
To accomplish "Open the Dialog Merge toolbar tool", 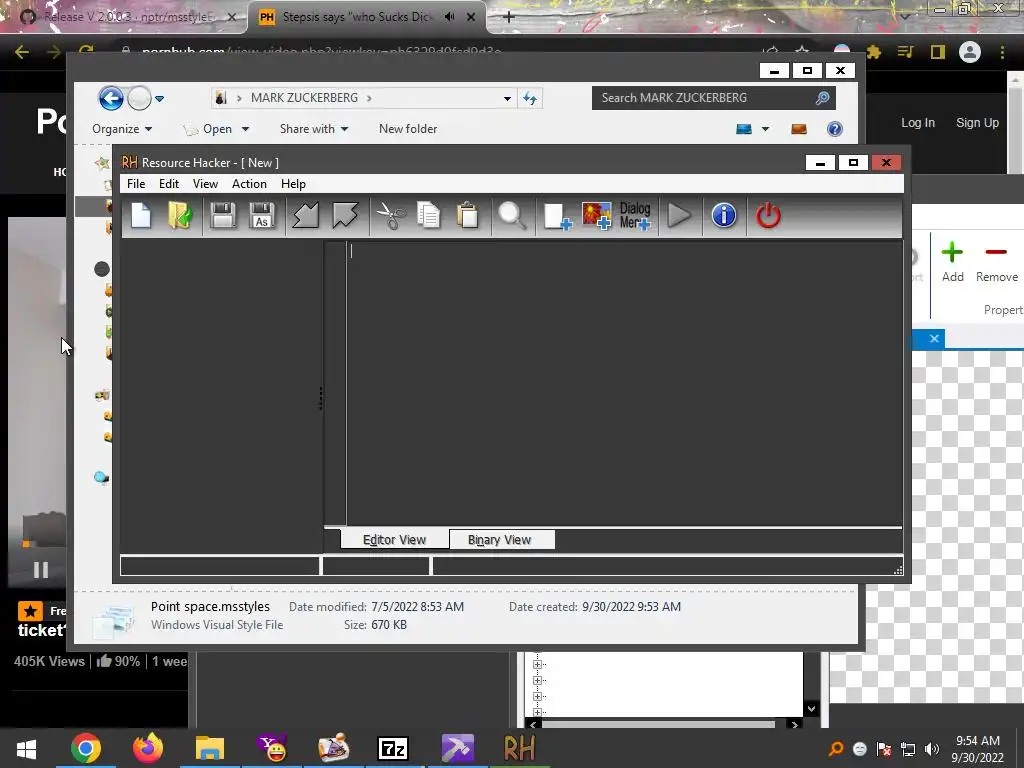I will tap(635, 216).
